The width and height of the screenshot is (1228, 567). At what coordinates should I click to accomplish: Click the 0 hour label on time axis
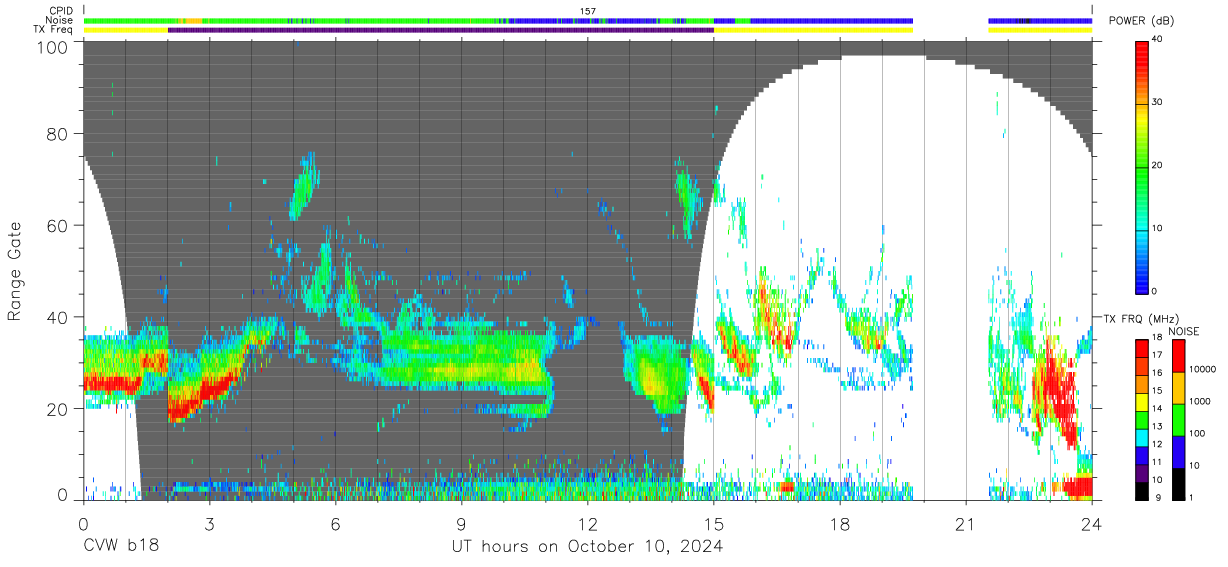[x=83, y=523]
